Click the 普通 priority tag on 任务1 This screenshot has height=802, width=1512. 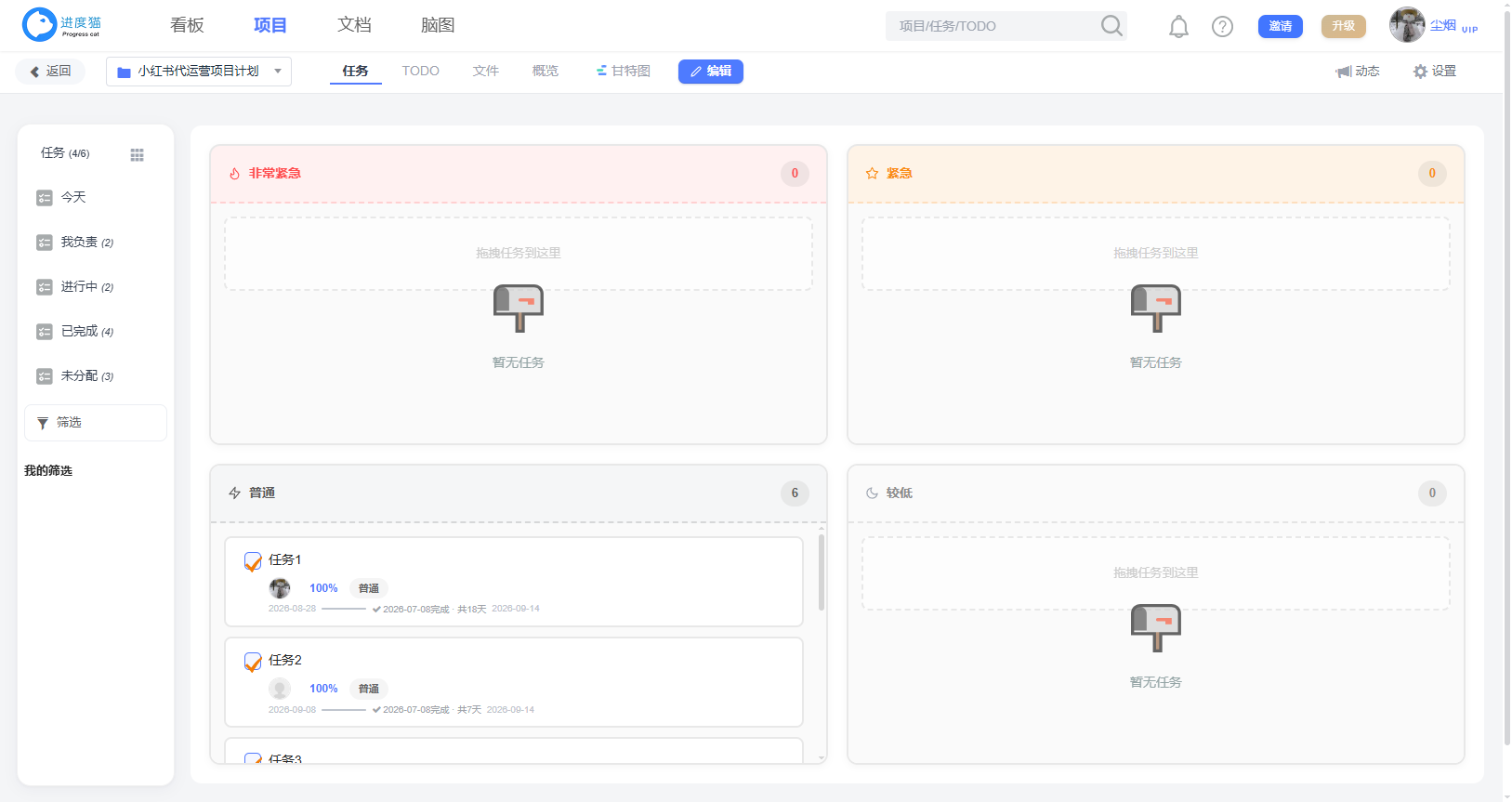point(369,588)
